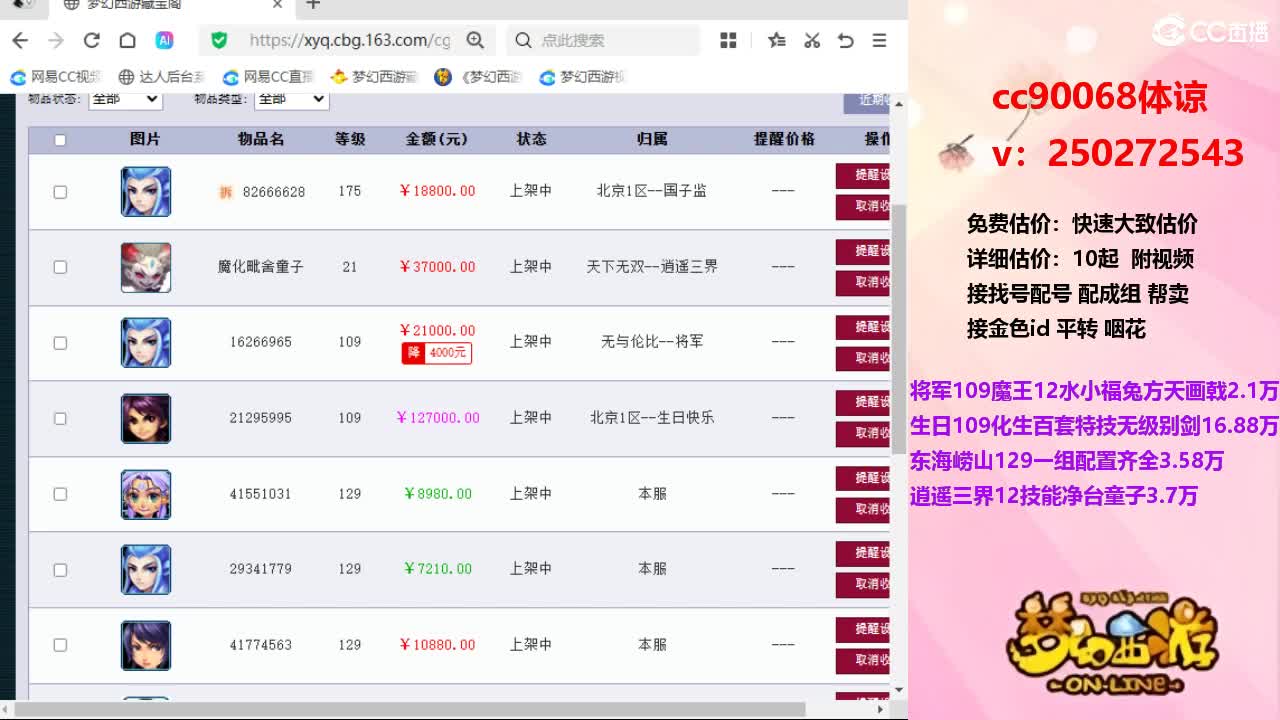1280x720 pixels.
Task: Click item name 41774563
Action: (260, 645)
